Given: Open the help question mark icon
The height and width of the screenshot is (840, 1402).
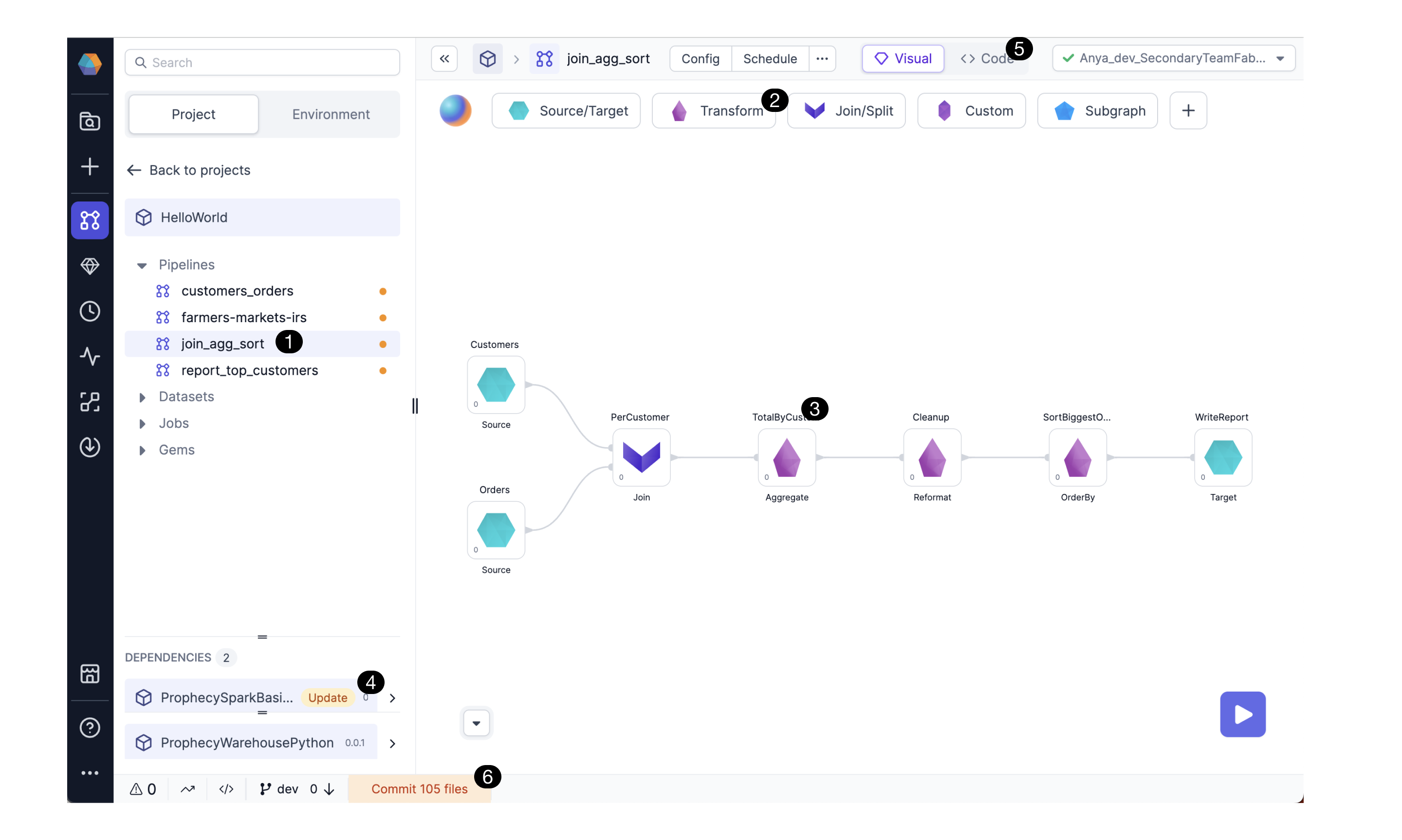Looking at the screenshot, I should [x=90, y=728].
